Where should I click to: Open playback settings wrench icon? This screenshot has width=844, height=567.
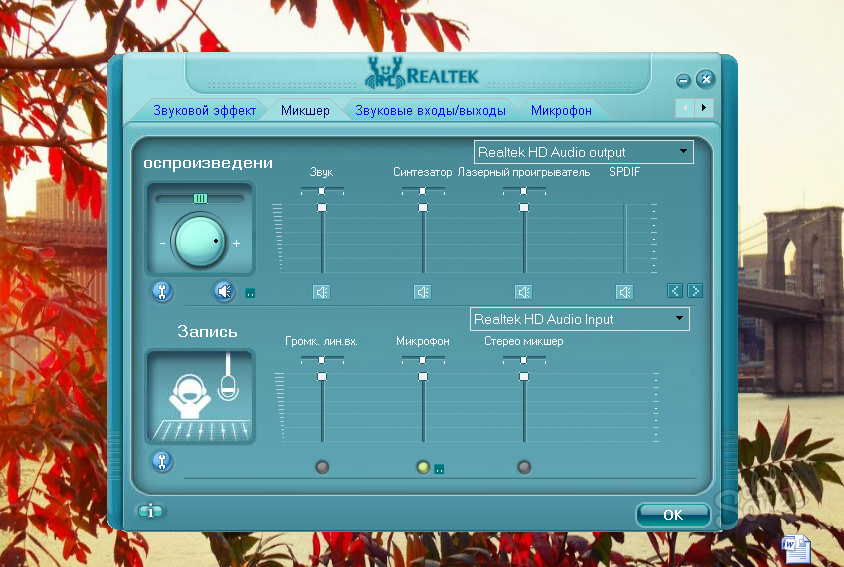coord(161,291)
